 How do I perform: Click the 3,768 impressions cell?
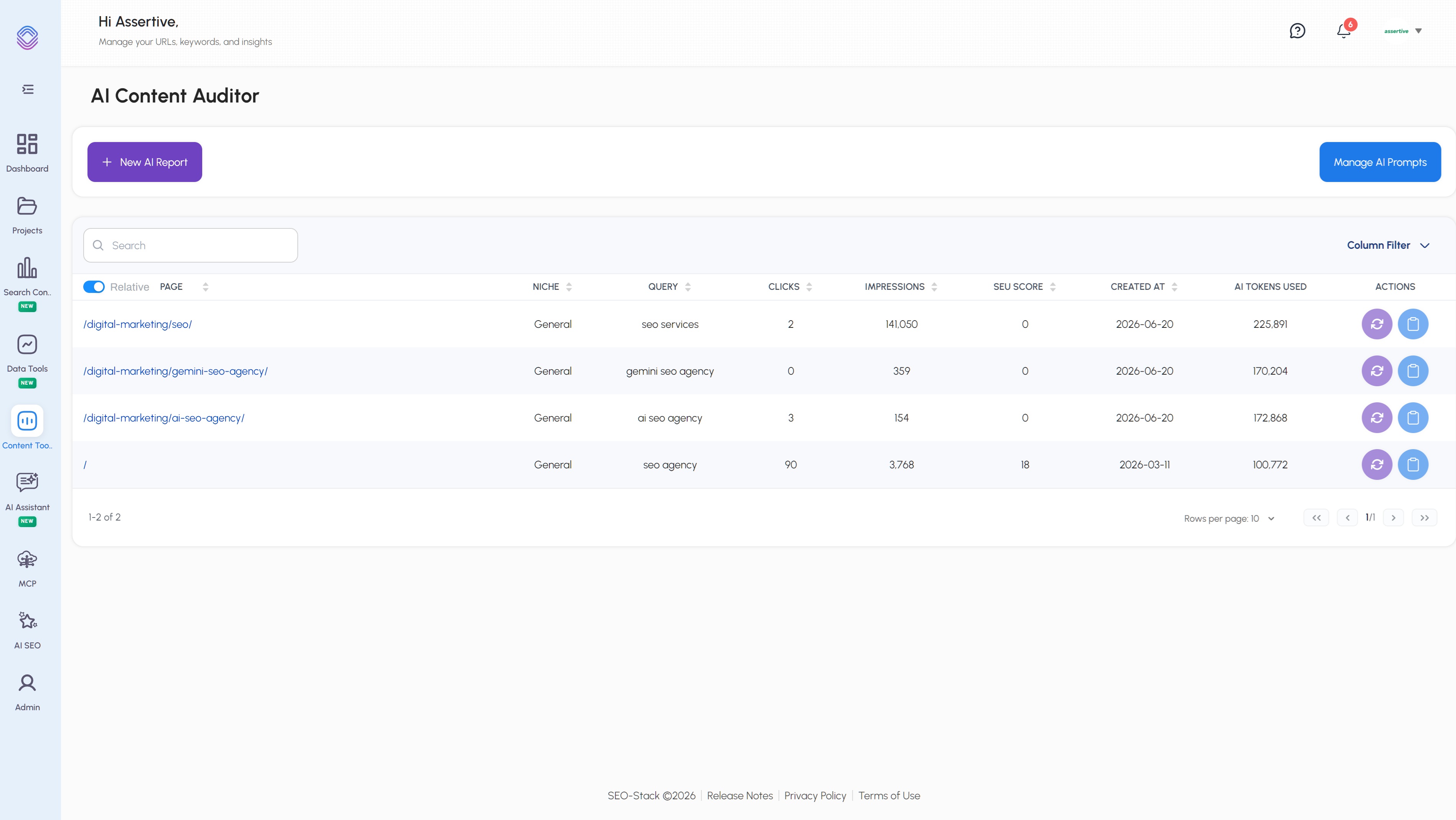(x=902, y=465)
